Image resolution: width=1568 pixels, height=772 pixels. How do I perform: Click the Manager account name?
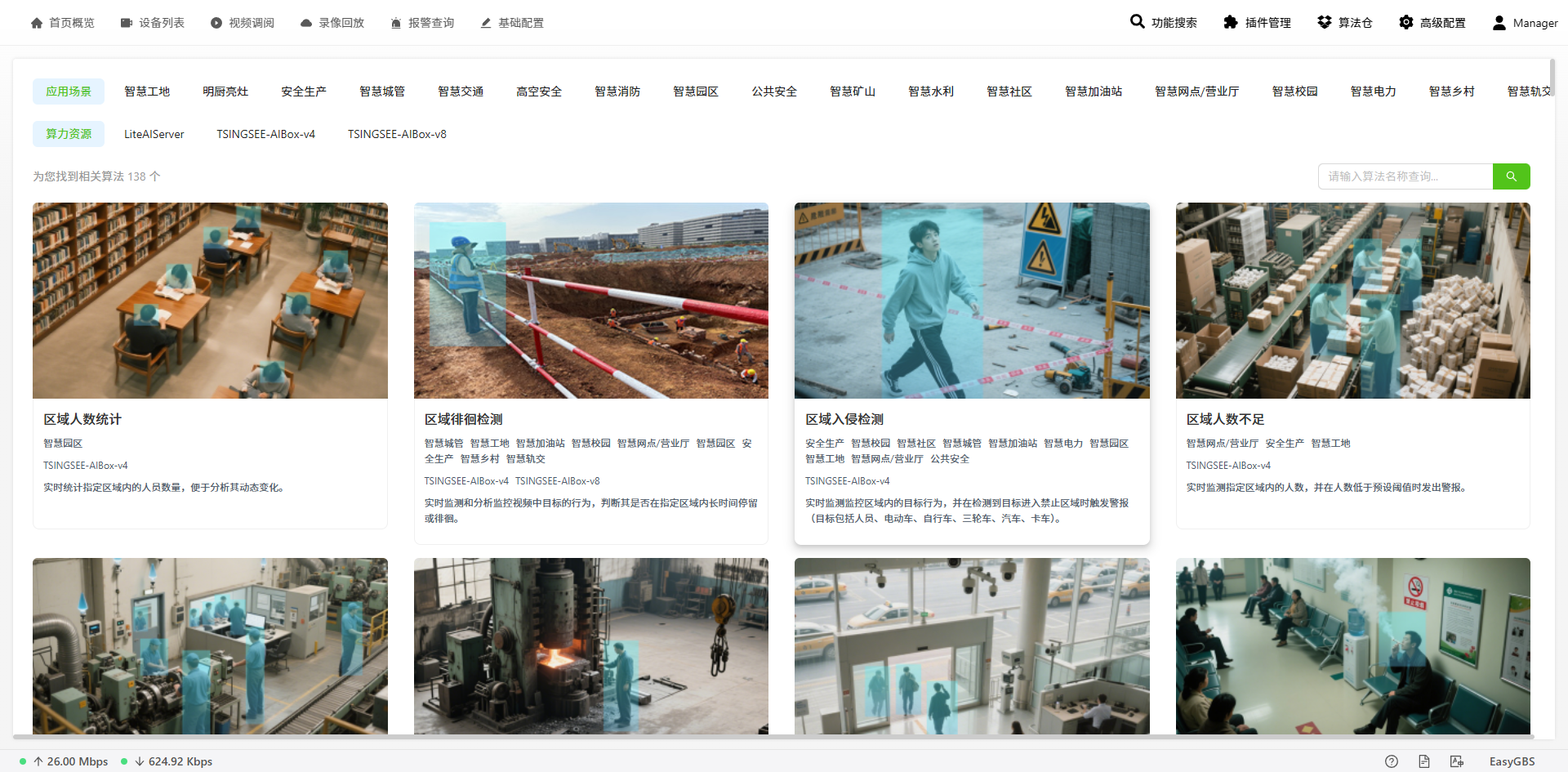tap(1535, 23)
